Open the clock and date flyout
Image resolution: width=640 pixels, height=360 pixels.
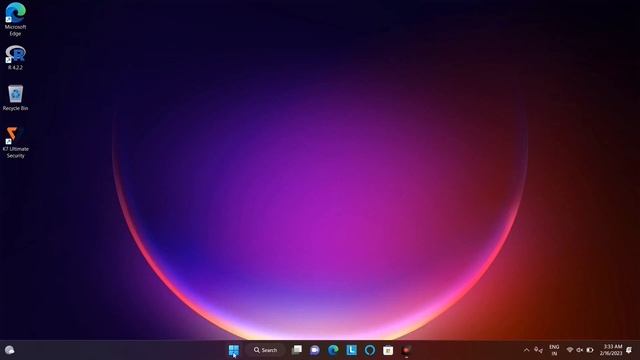(x=611, y=350)
